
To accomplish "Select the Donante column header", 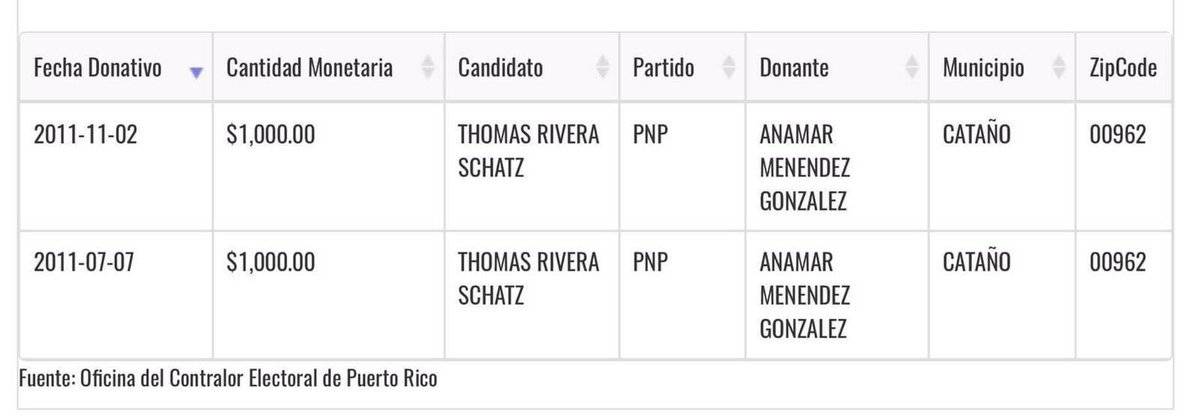I will (794, 68).
